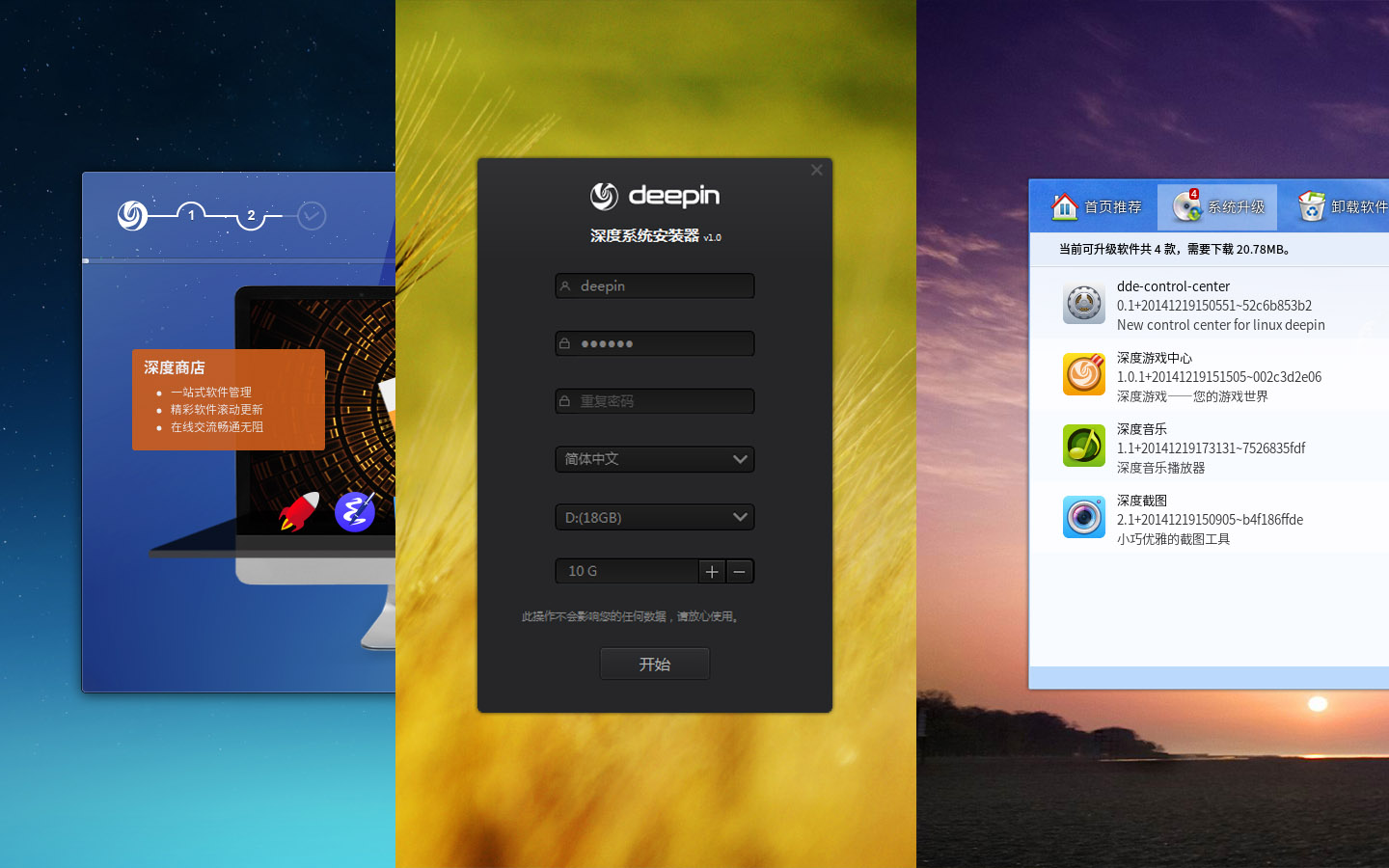Click 在线交流畅通无阻 bullet text
1389x868 pixels.
point(217,427)
